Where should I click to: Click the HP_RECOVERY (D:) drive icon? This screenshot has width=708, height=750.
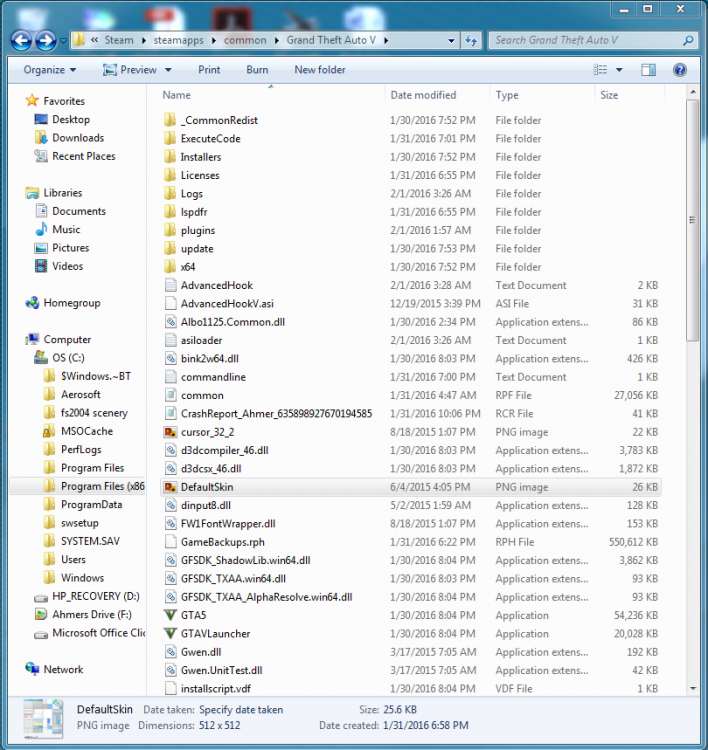coord(41,597)
